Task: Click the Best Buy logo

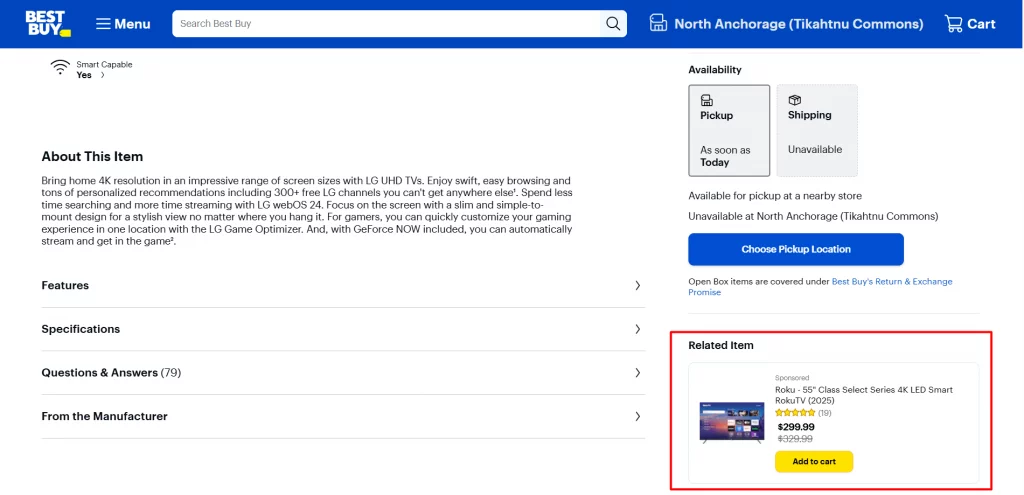Action: click(x=48, y=24)
